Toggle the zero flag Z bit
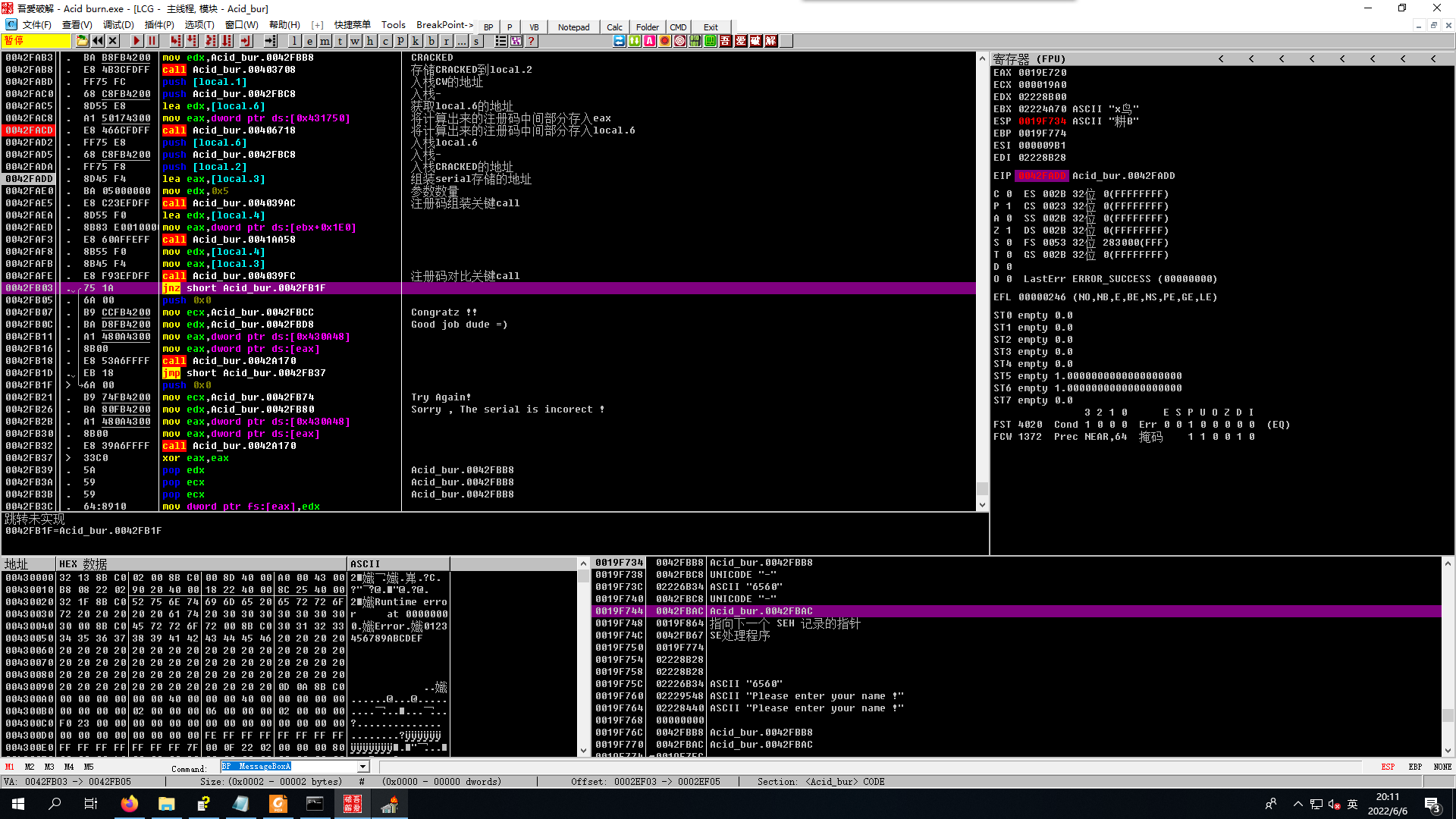1456x819 pixels. [x=1009, y=231]
